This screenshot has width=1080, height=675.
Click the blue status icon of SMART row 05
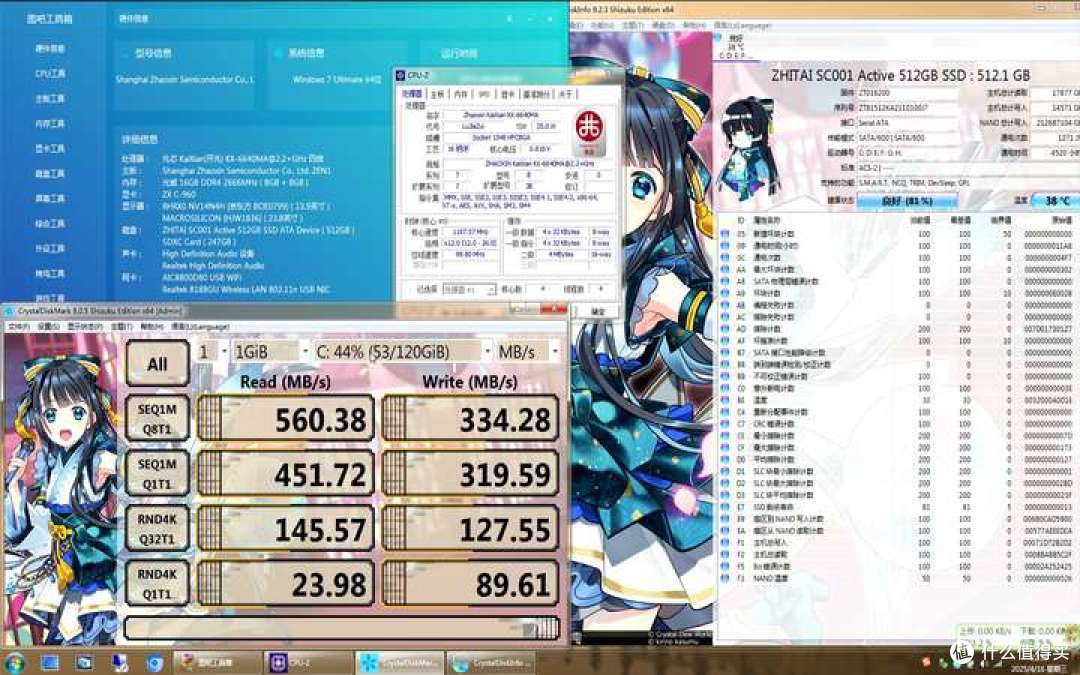(x=725, y=234)
